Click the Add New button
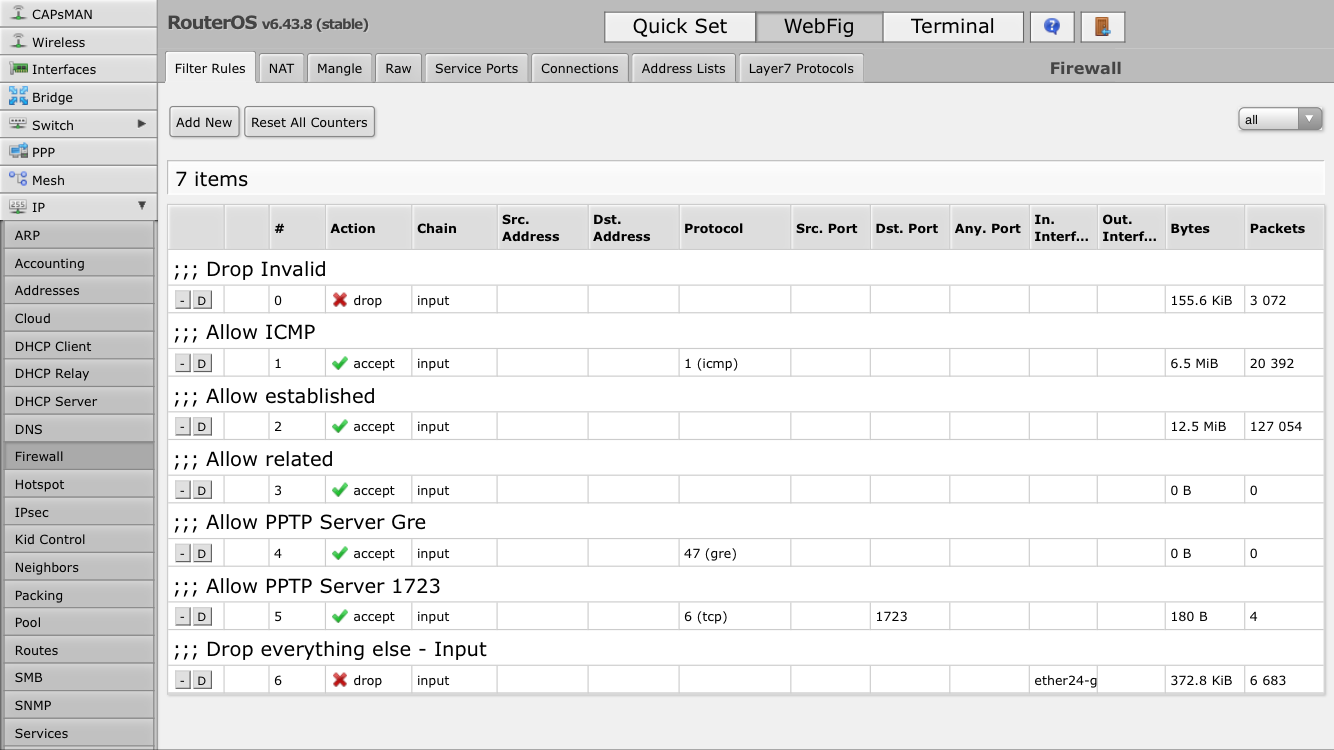The height and width of the screenshot is (750, 1334). pyautogui.click(x=204, y=122)
